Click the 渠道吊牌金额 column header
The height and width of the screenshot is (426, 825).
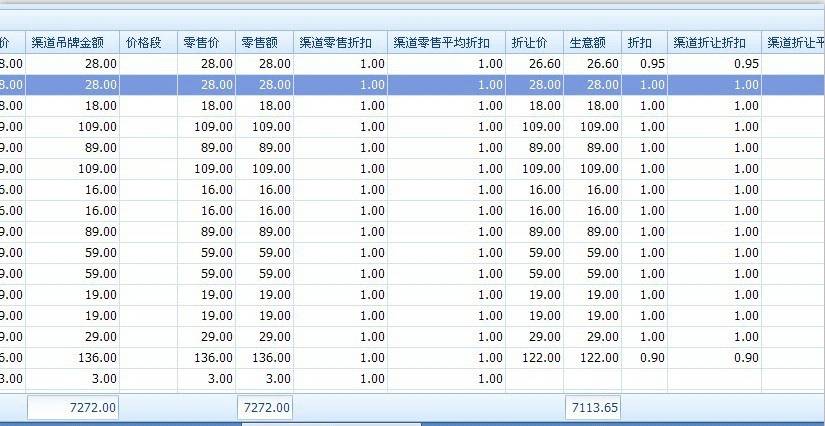tap(72, 43)
